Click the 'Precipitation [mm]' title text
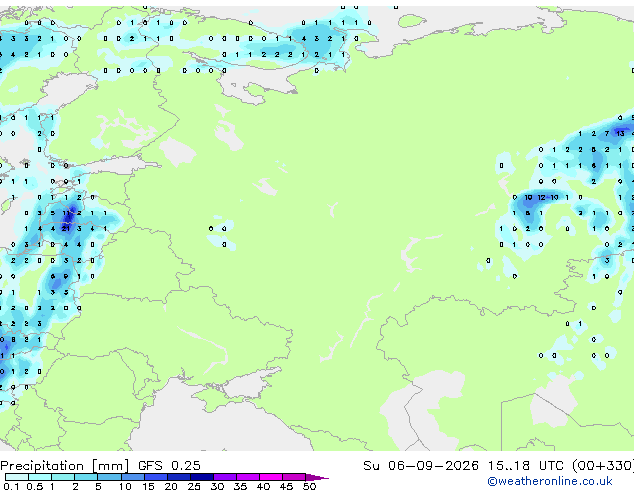This screenshot has height=490, width=634. point(64,466)
